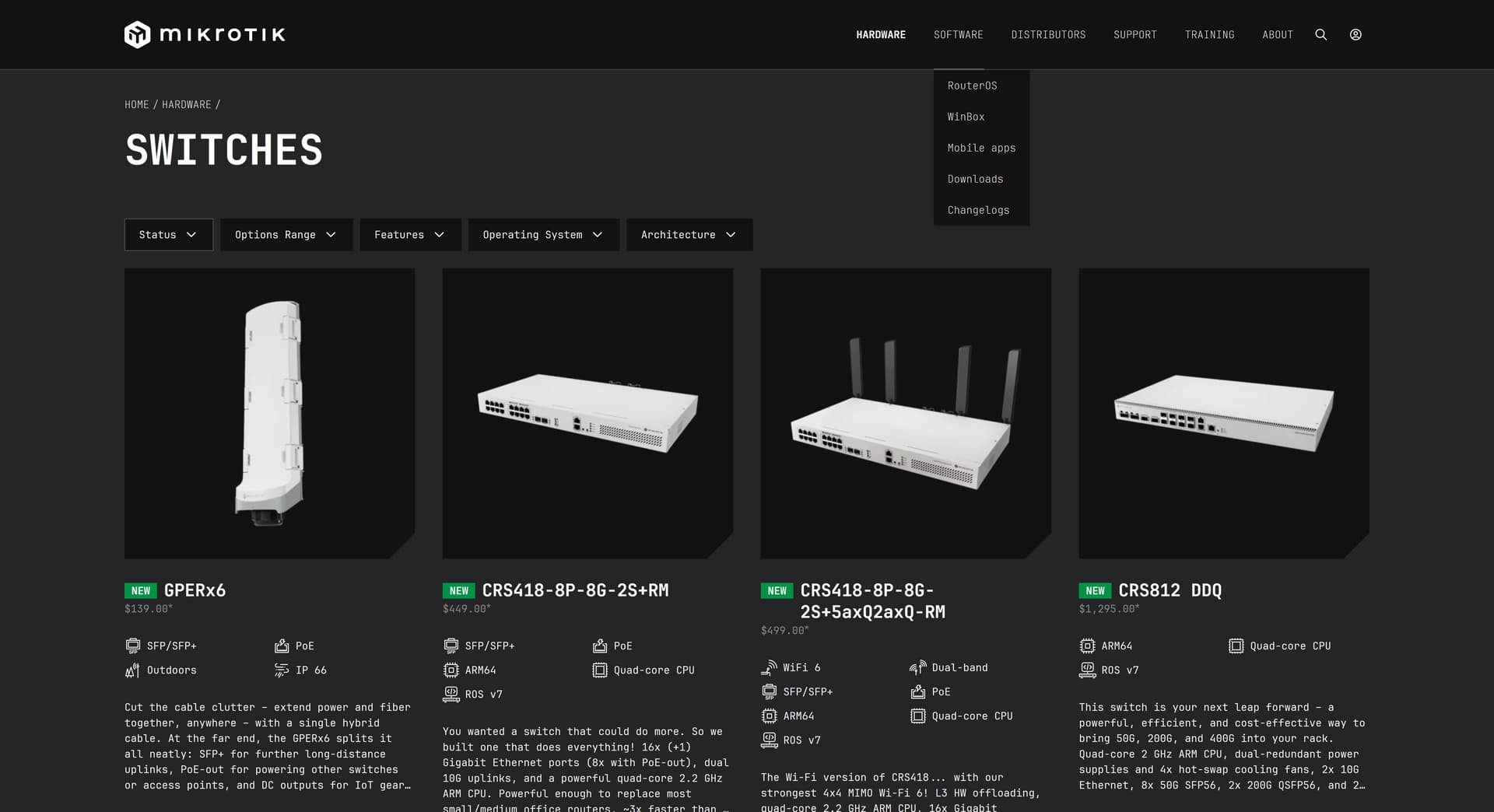Click ROS v7 icon under CRS418-8P-8G-2S+RM
The height and width of the screenshot is (812, 1494).
pyautogui.click(x=451, y=694)
